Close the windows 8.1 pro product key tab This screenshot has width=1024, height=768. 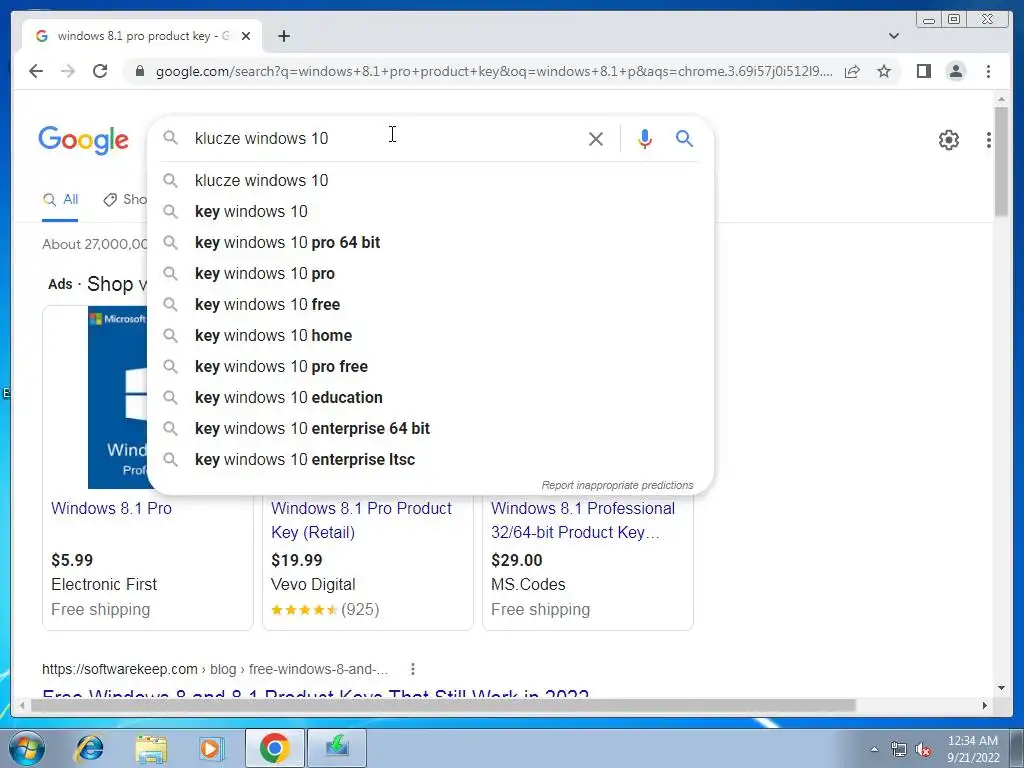246,36
